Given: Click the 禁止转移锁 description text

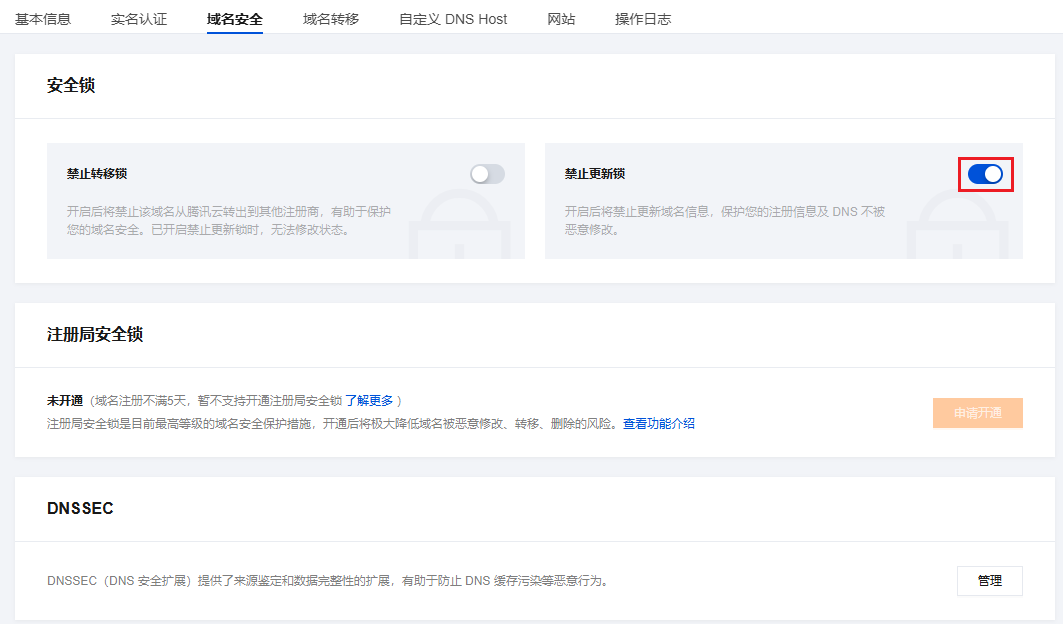Looking at the screenshot, I should coord(228,220).
